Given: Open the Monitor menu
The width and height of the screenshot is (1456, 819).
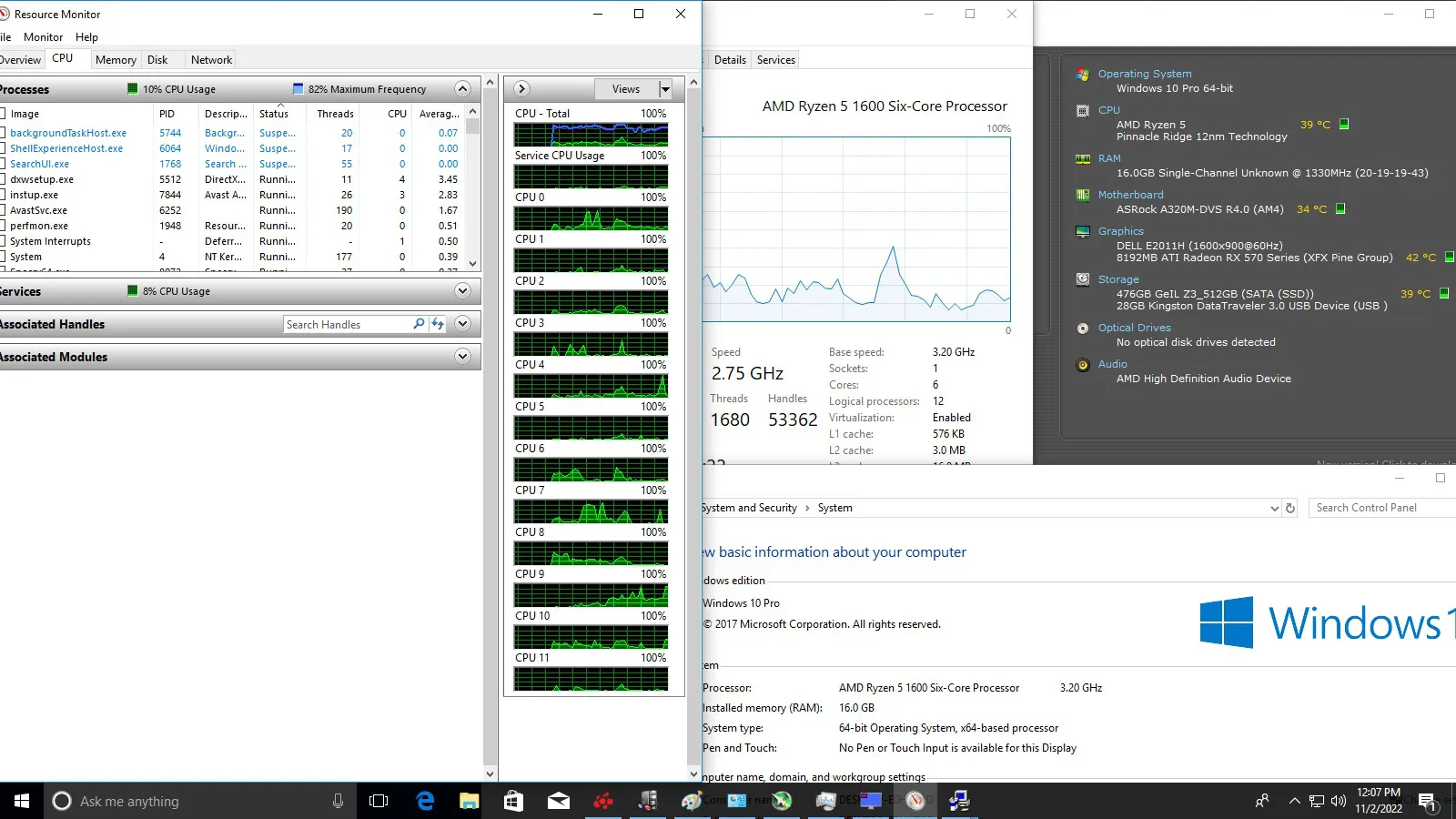Looking at the screenshot, I should (x=43, y=37).
